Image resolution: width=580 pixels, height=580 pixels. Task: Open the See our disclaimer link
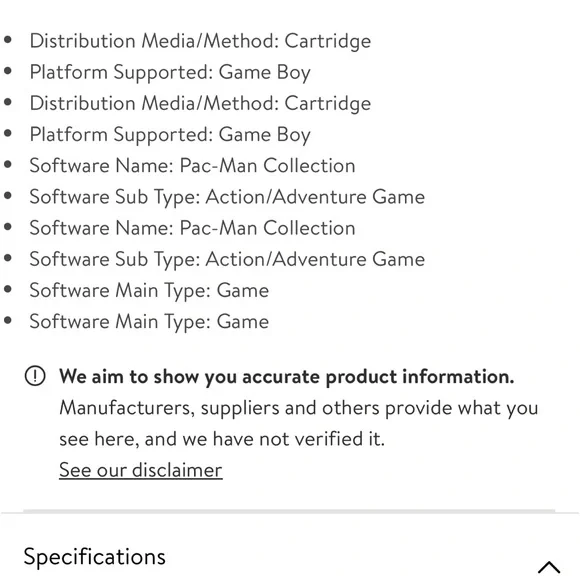click(x=141, y=470)
